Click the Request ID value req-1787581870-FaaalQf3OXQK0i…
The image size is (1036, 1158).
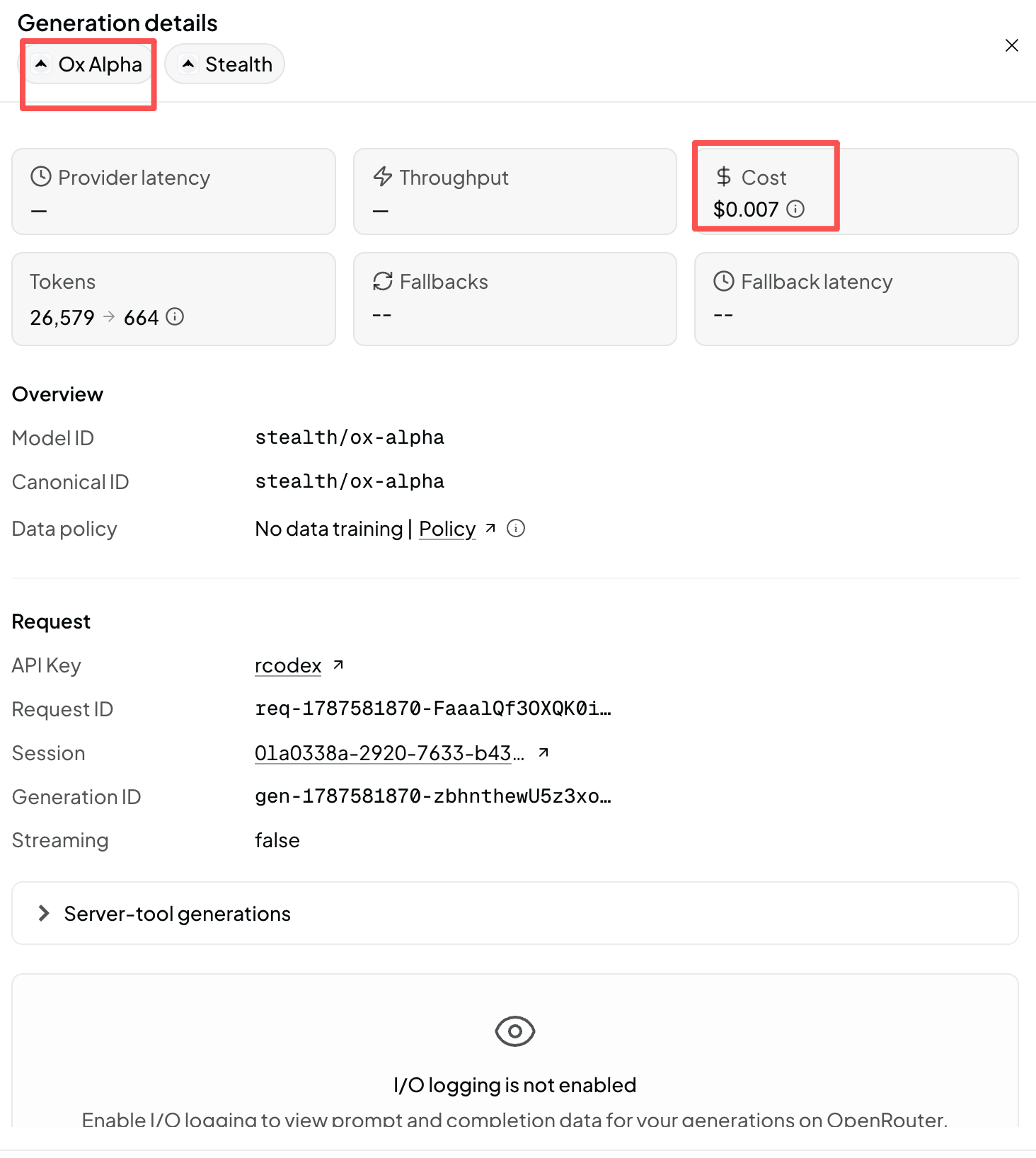pos(433,709)
